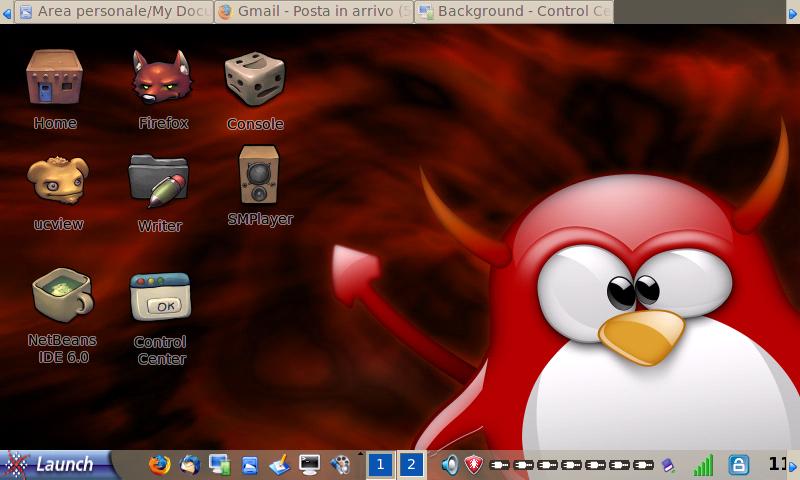Open the volume speaker tray icon
The image size is (800, 480).
(450, 465)
